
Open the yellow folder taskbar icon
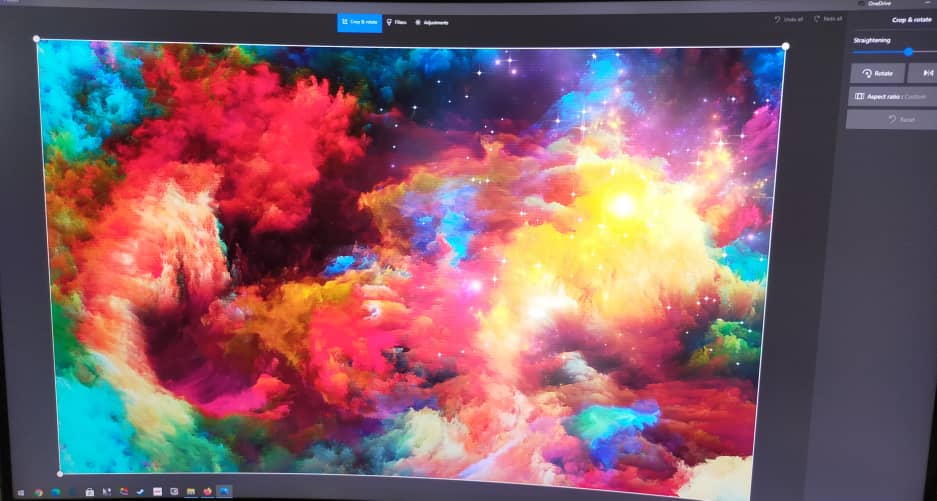click(x=191, y=491)
